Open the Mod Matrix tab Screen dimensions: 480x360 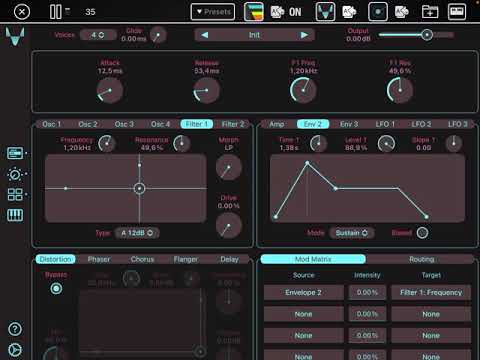[x=313, y=259]
